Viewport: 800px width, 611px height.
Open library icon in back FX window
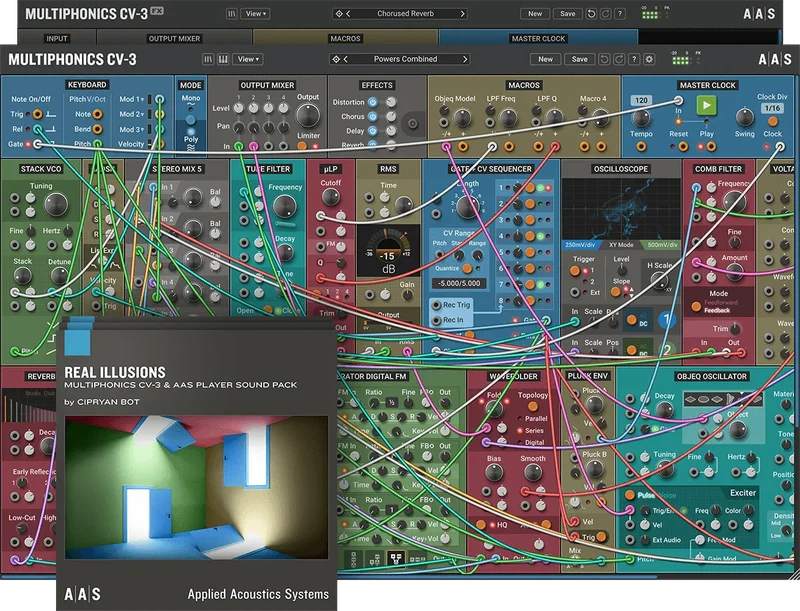[232, 14]
